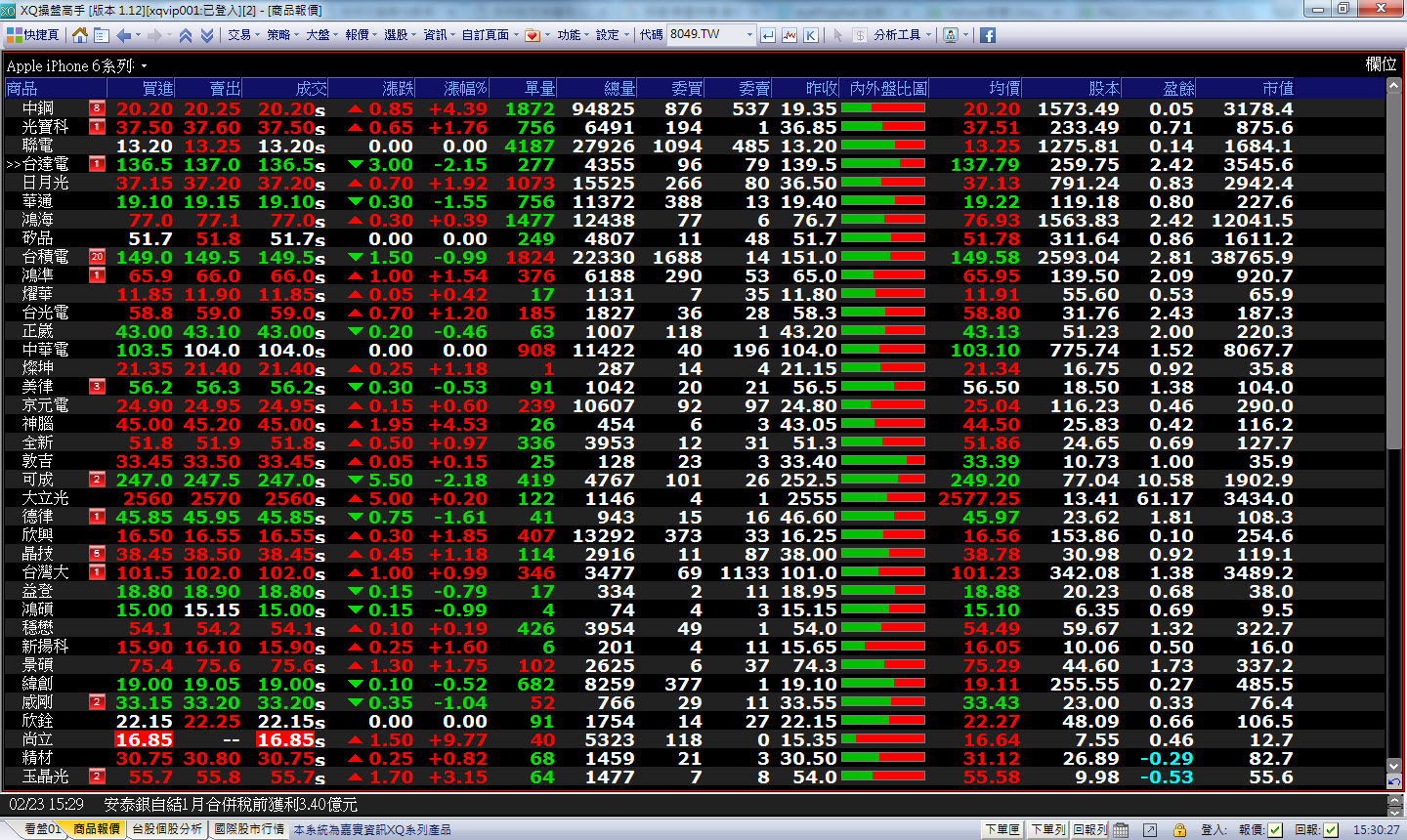This screenshot has height=840, width=1407.
Task: Click the calculator icon in status bar
Action: [1121, 830]
